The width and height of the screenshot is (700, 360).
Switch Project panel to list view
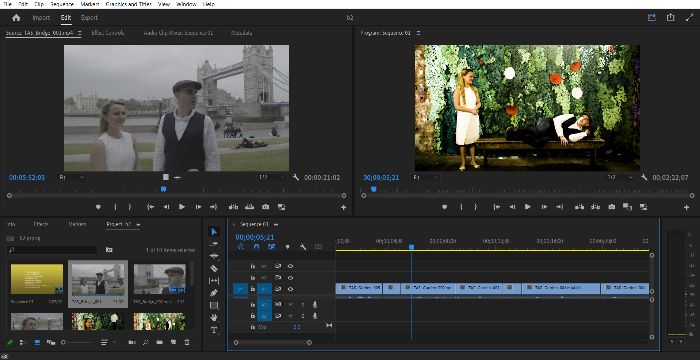(x=24, y=342)
